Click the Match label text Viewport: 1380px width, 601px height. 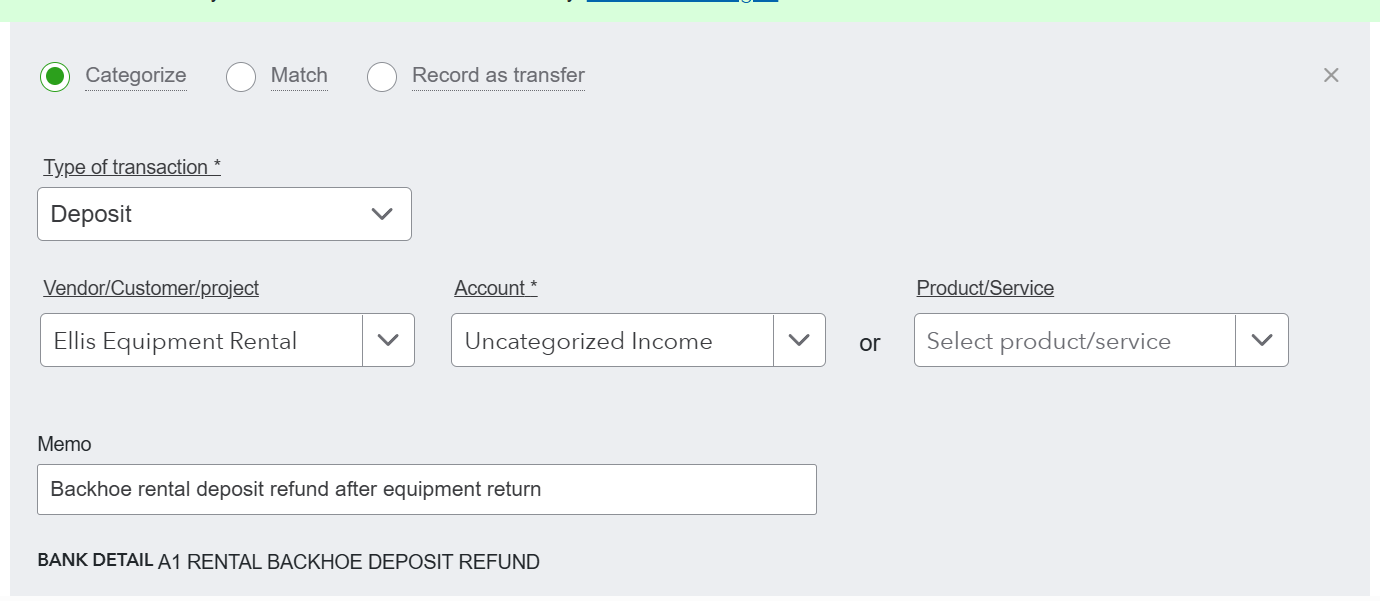[x=299, y=75]
